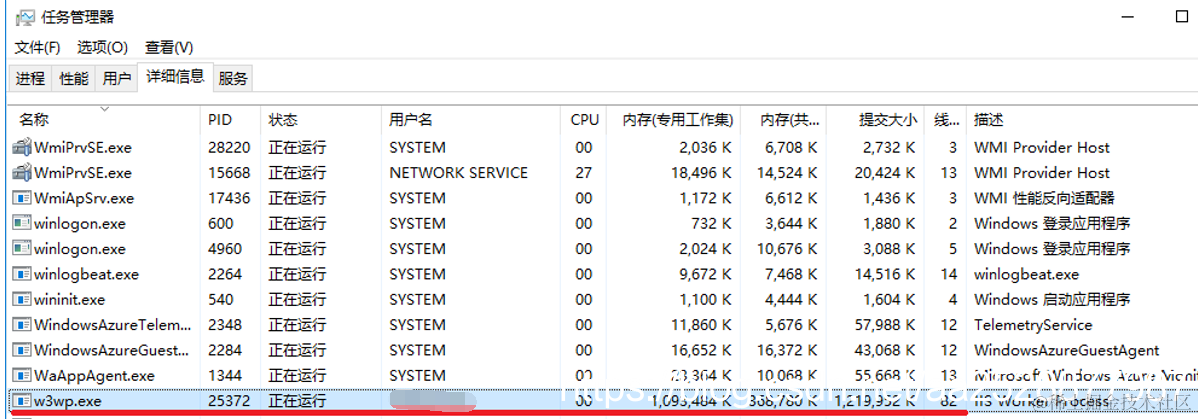Viewport: 1198px width, 419px height.
Task: Sort by the 描述 column header
Action: pyautogui.click(x=1081, y=119)
